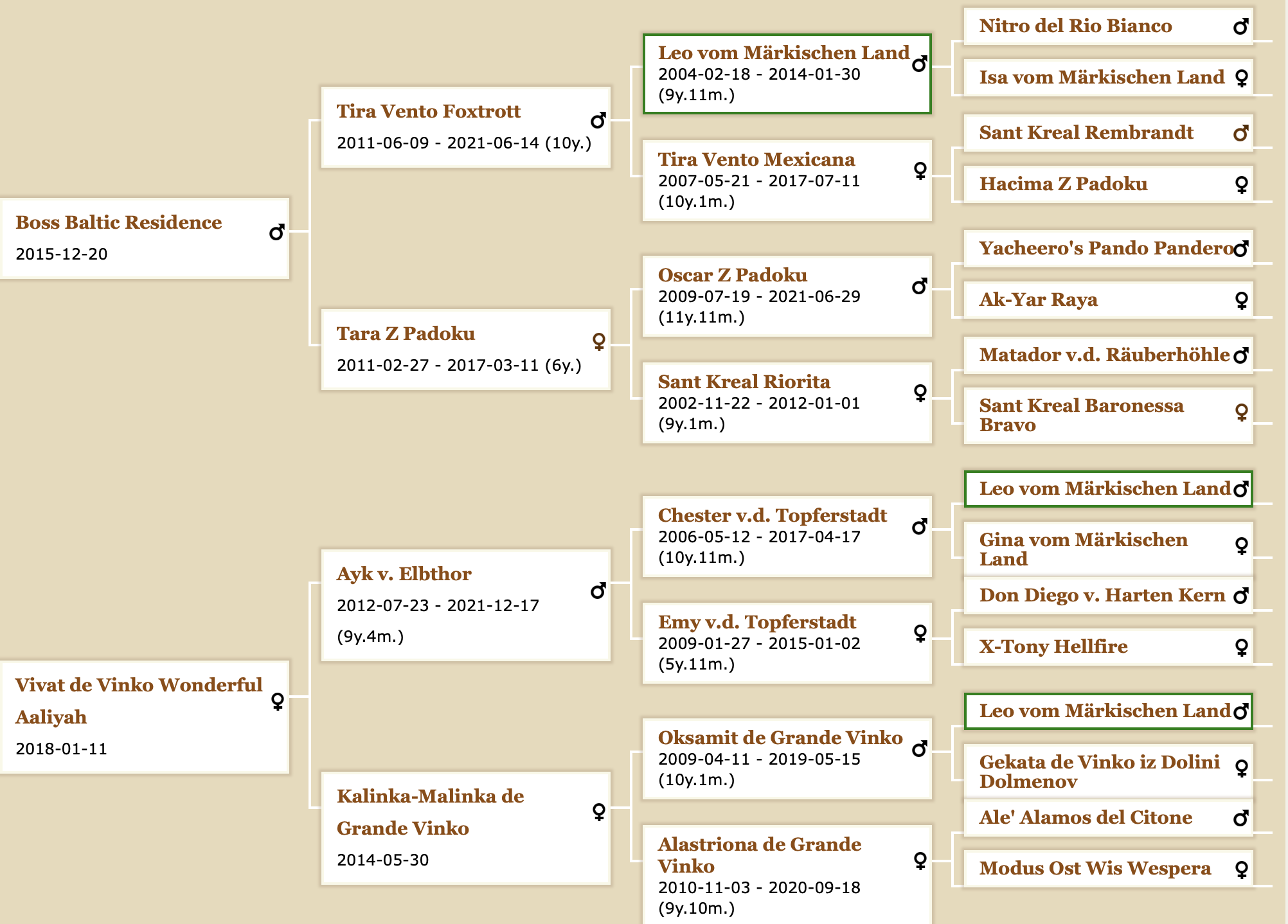Click the female icon beside Emy v.d. Topferstadt
This screenshot has width=1288, height=924.
coord(920,633)
